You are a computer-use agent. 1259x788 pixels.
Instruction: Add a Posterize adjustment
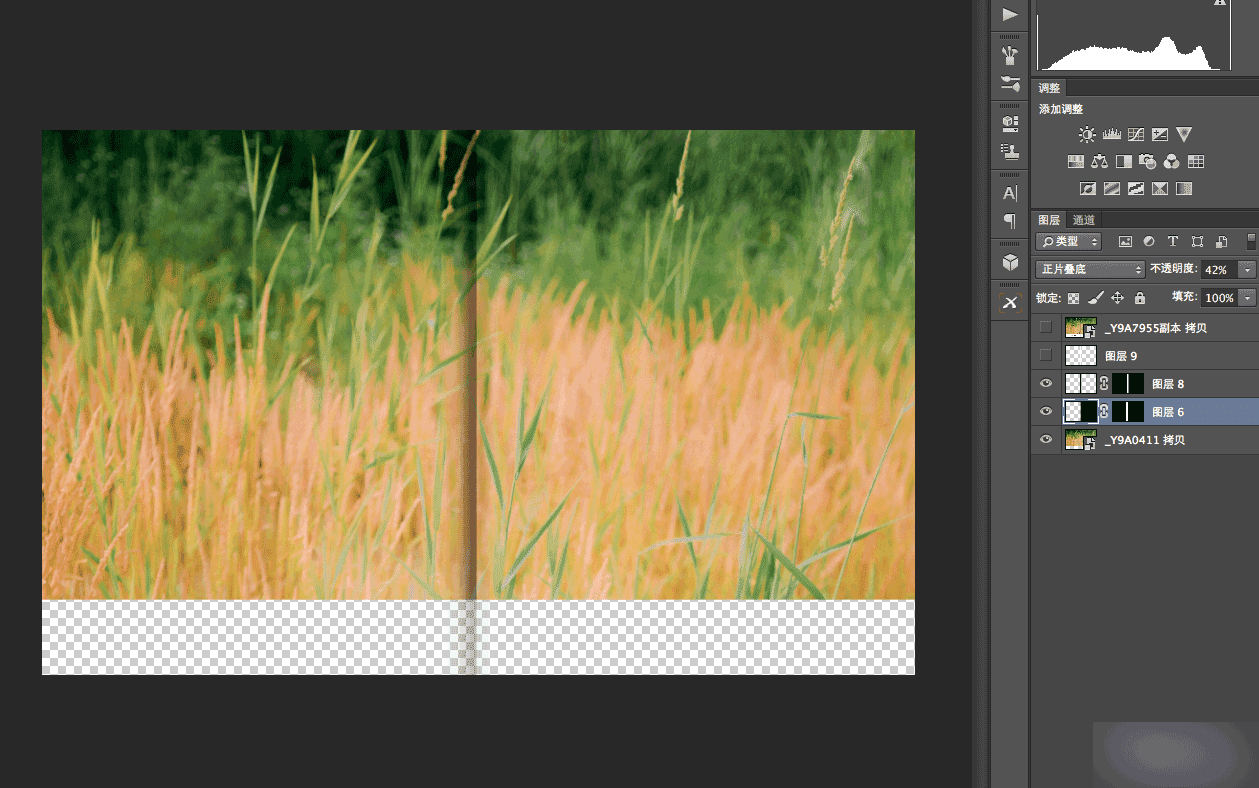click(1112, 188)
